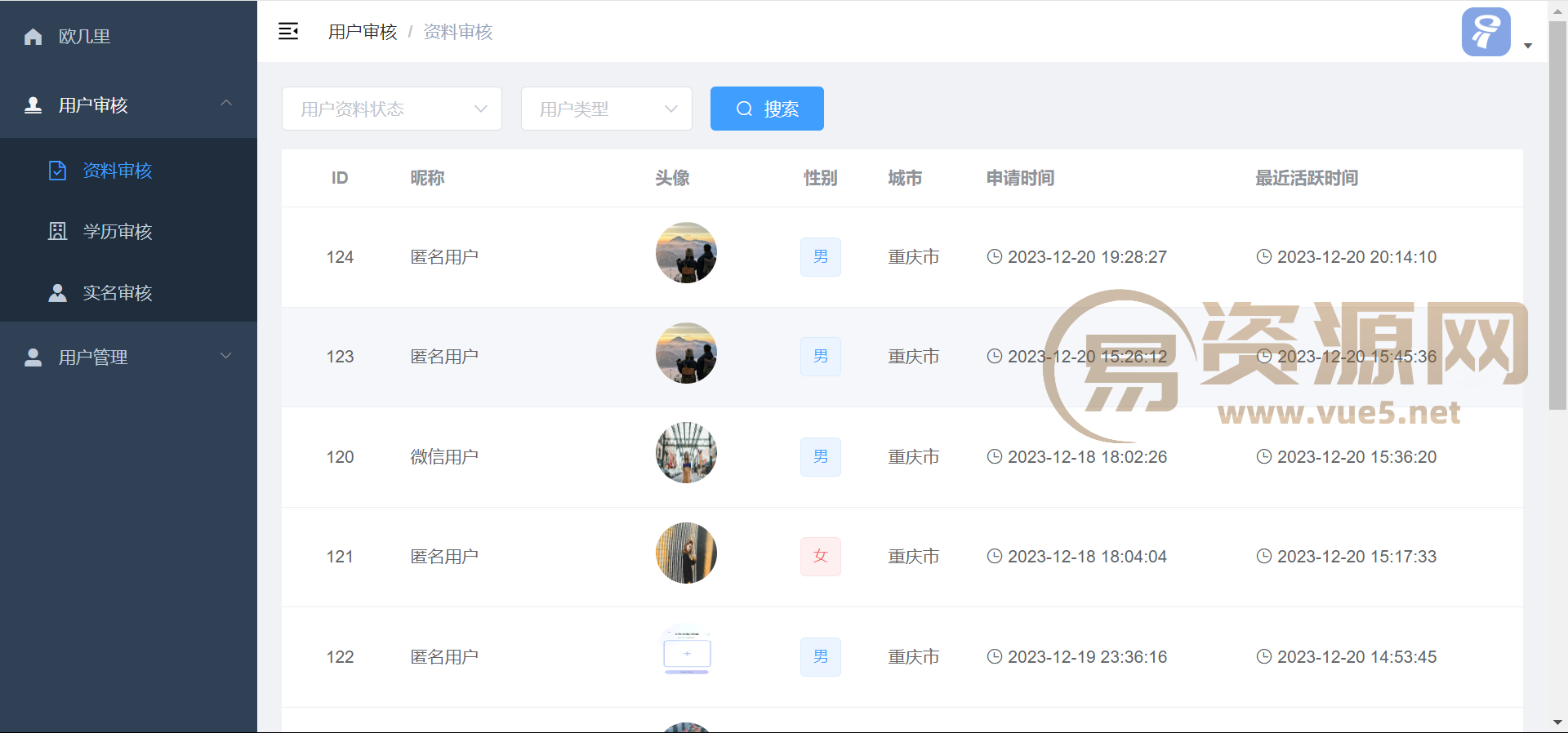Click the clock icon for apply time of ID 124
Image resolution: width=1568 pixels, height=733 pixels.
[995, 256]
